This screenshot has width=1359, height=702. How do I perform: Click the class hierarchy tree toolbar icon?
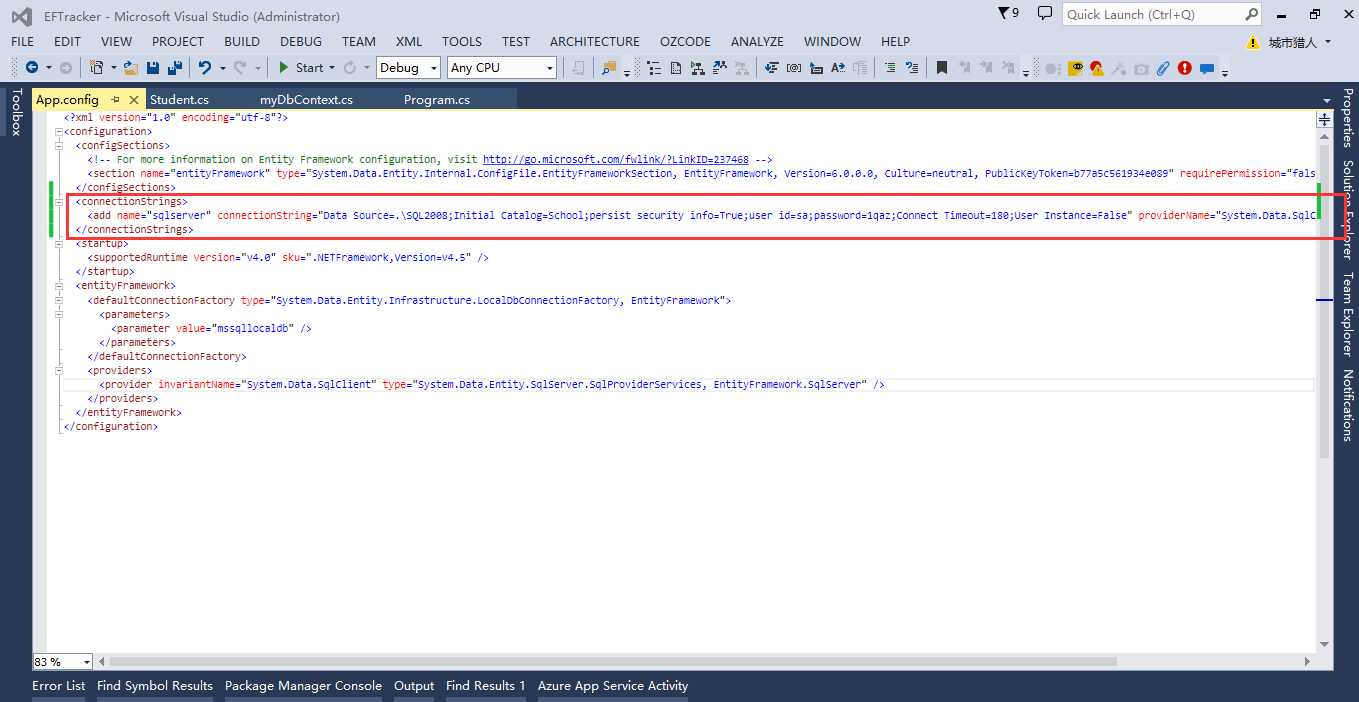pos(697,67)
